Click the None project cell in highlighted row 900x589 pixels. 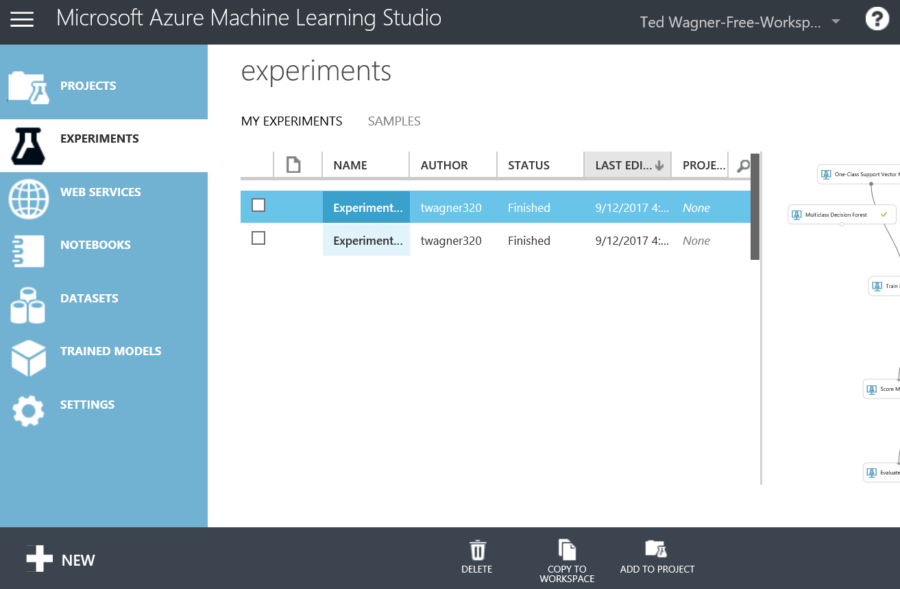(696, 208)
